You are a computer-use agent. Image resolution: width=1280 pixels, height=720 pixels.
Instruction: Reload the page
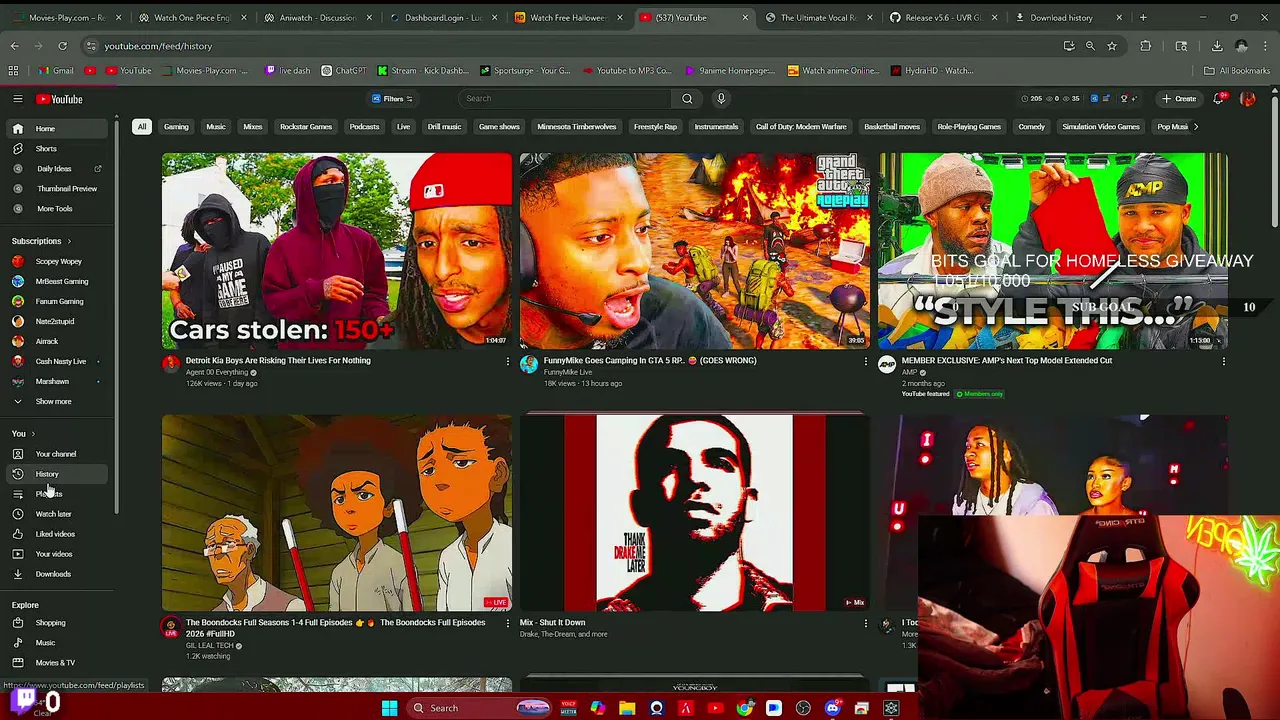pyautogui.click(x=62, y=46)
